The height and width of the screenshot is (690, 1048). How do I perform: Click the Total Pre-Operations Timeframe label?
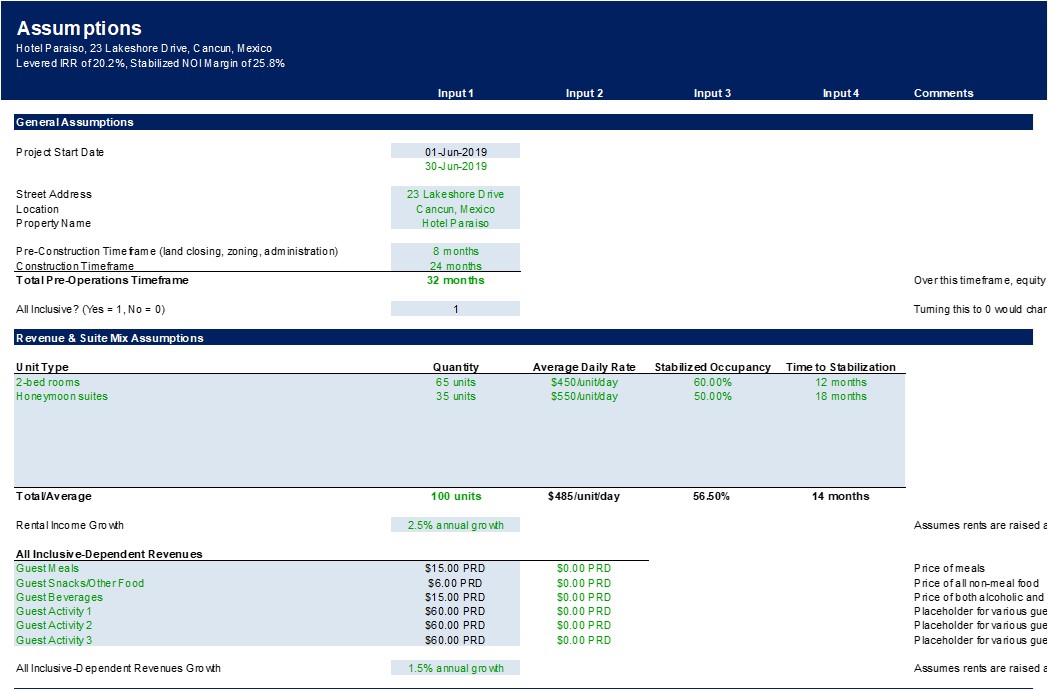tap(102, 280)
